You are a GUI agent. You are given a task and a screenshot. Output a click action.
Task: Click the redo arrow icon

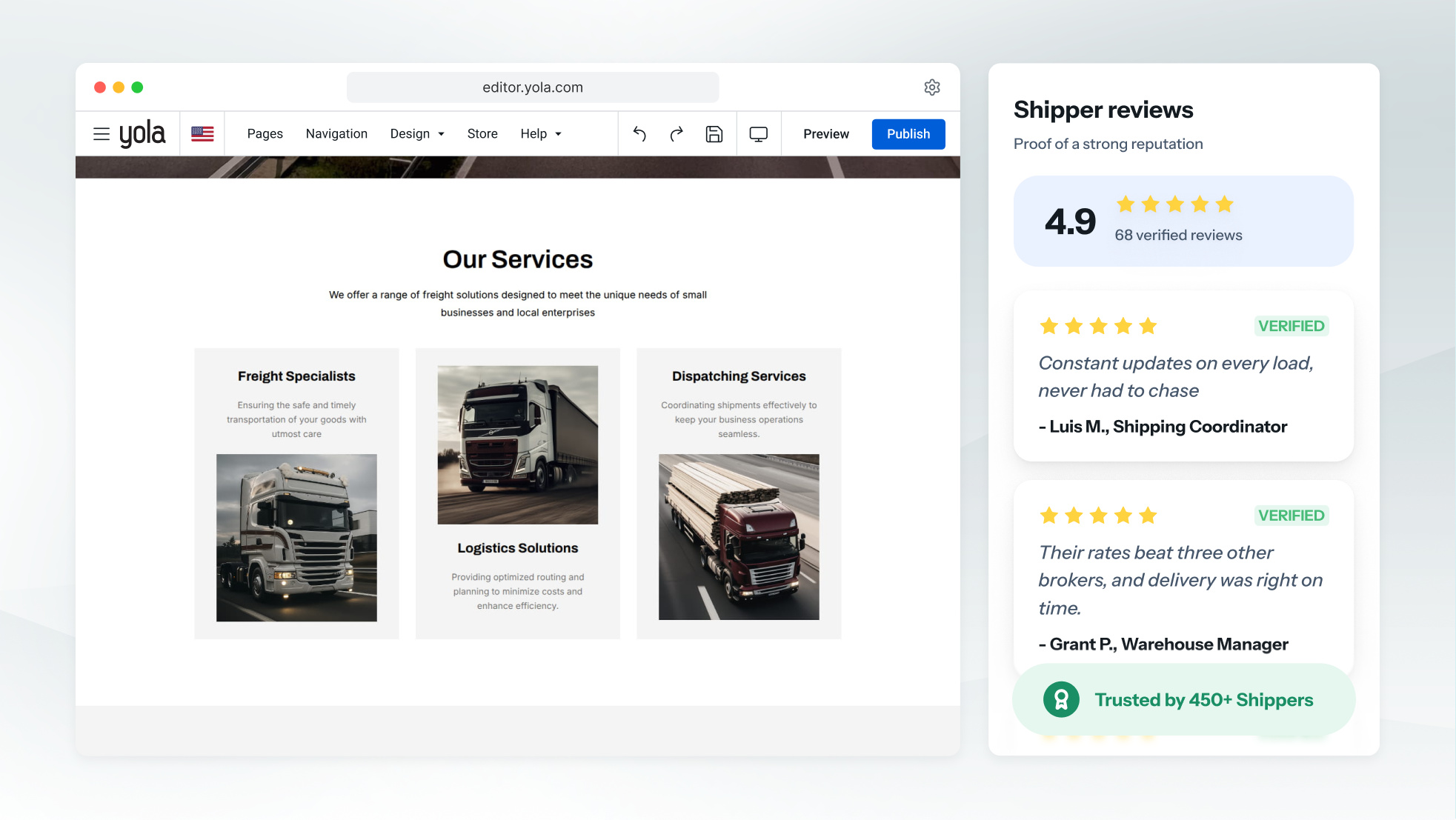coord(677,134)
